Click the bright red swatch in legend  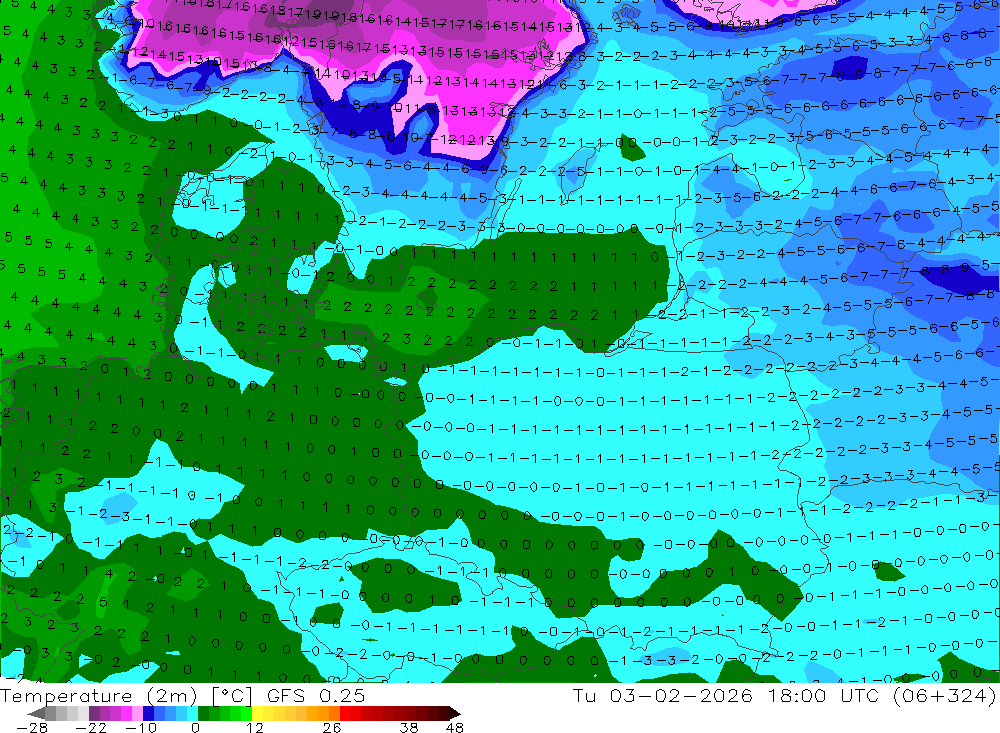point(345,713)
